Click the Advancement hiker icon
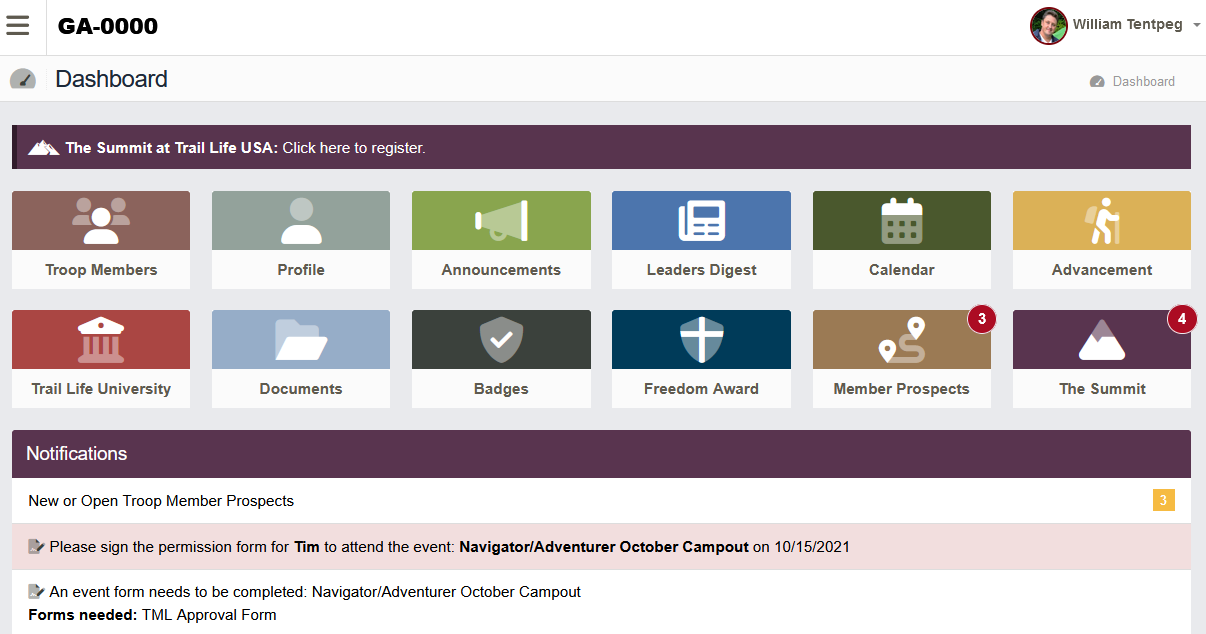 pyautogui.click(x=1102, y=220)
